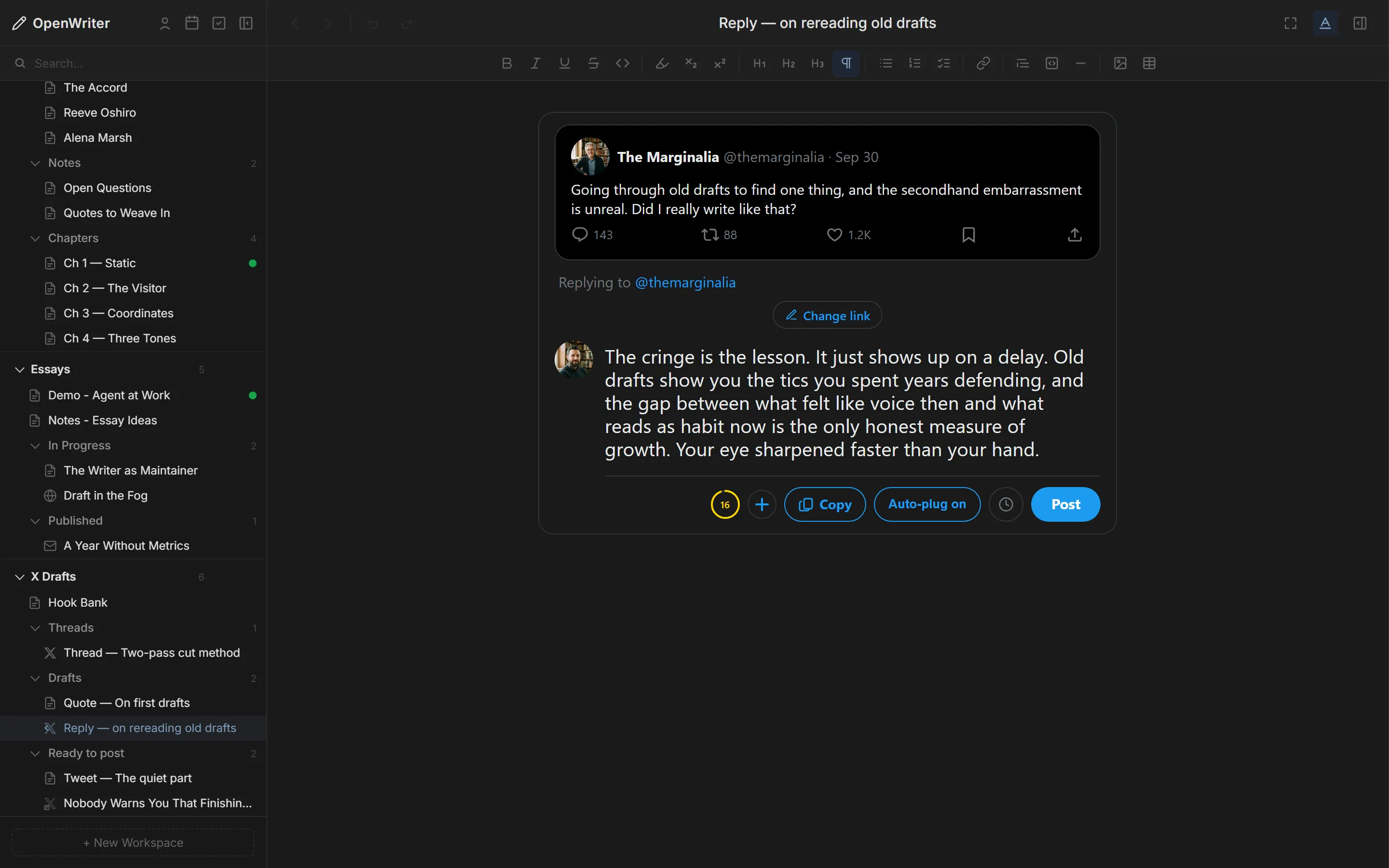Insert a bullet list
The height and width of the screenshot is (868, 1389).
pos(885,63)
